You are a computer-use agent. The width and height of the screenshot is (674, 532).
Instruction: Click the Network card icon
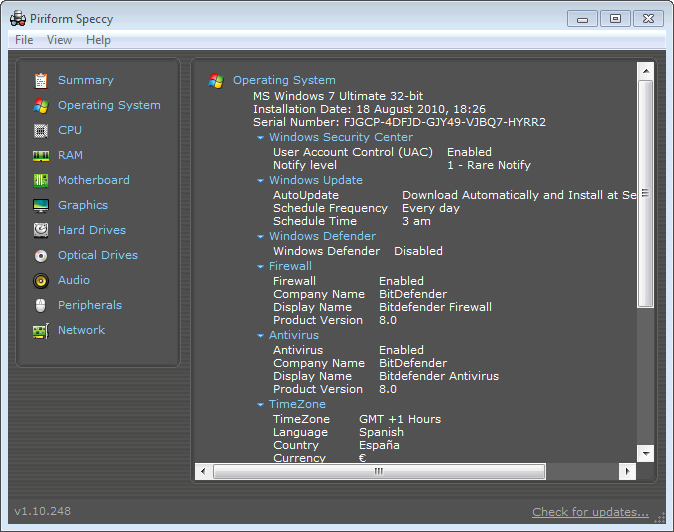[x=41, y=331]
